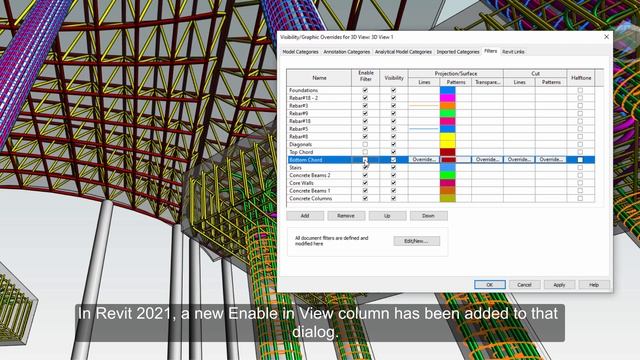Toggle Visibility for Rebar#18 row

pyautogui.click(x=393, y=121)
